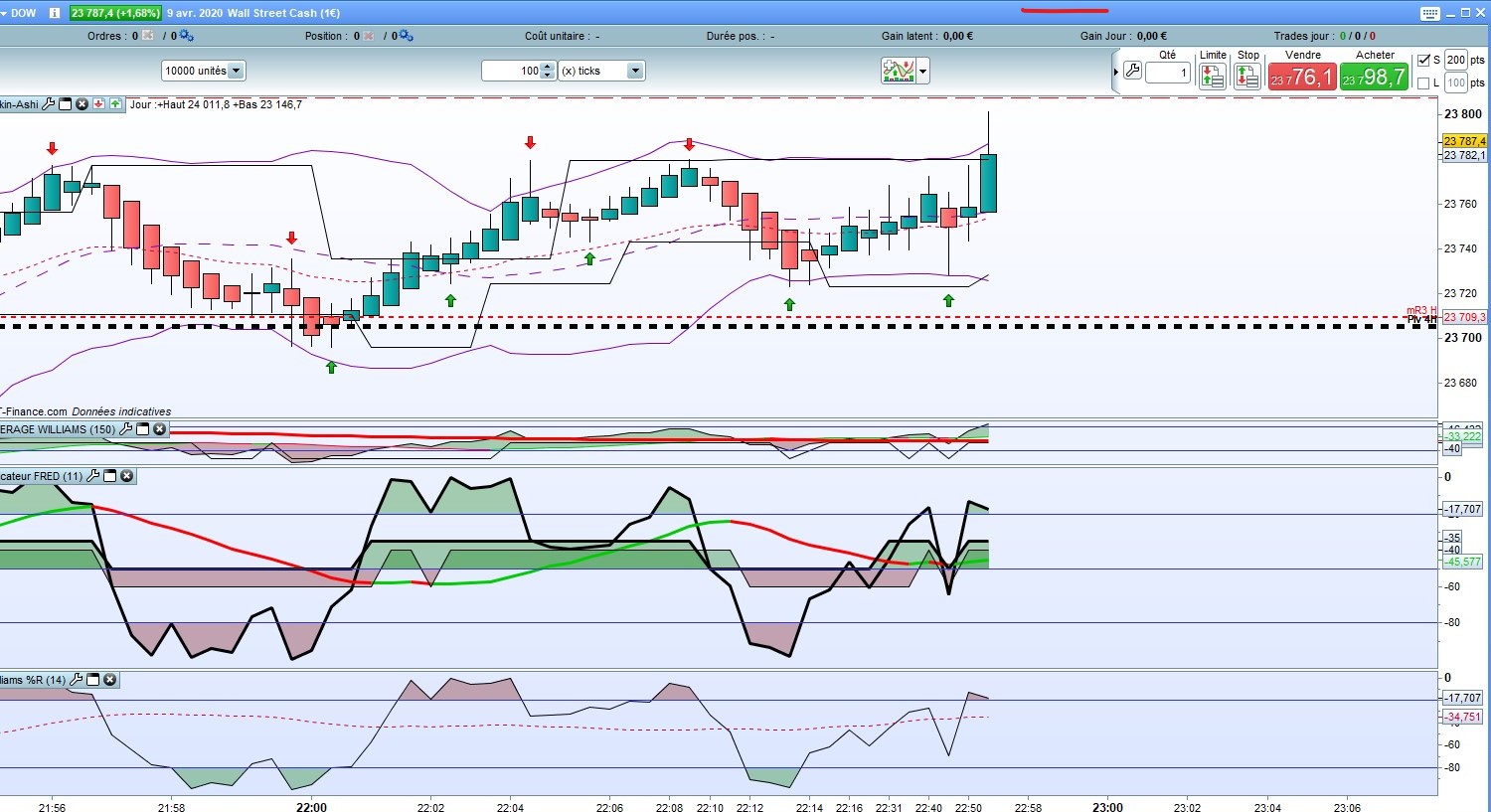The image size is (1491, 812).
Task: Open Indicateur FRED (11) settings wrench
Action: tap(92, 476)
